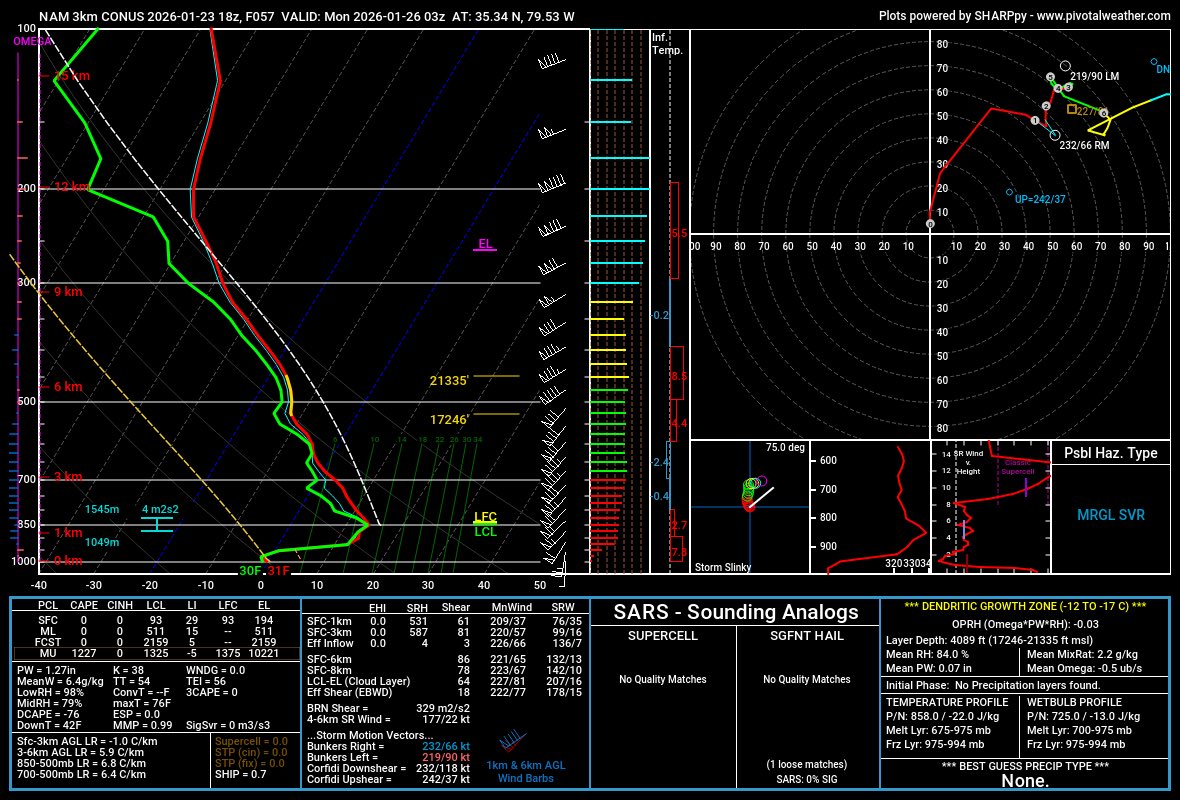Click the 75.0 deg Storm Slinky angle

click(x=785, y=447)
